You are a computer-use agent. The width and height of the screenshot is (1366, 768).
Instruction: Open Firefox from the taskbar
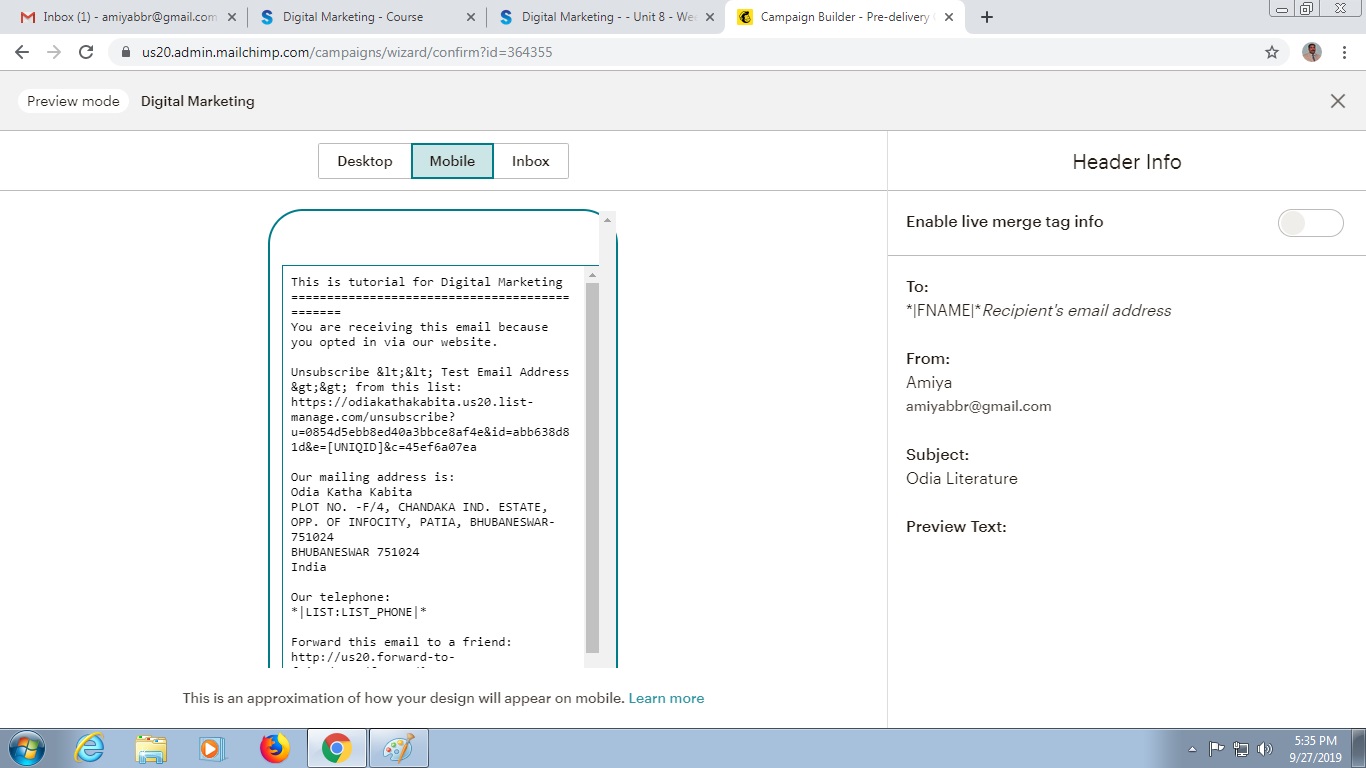tap(273, 748)
